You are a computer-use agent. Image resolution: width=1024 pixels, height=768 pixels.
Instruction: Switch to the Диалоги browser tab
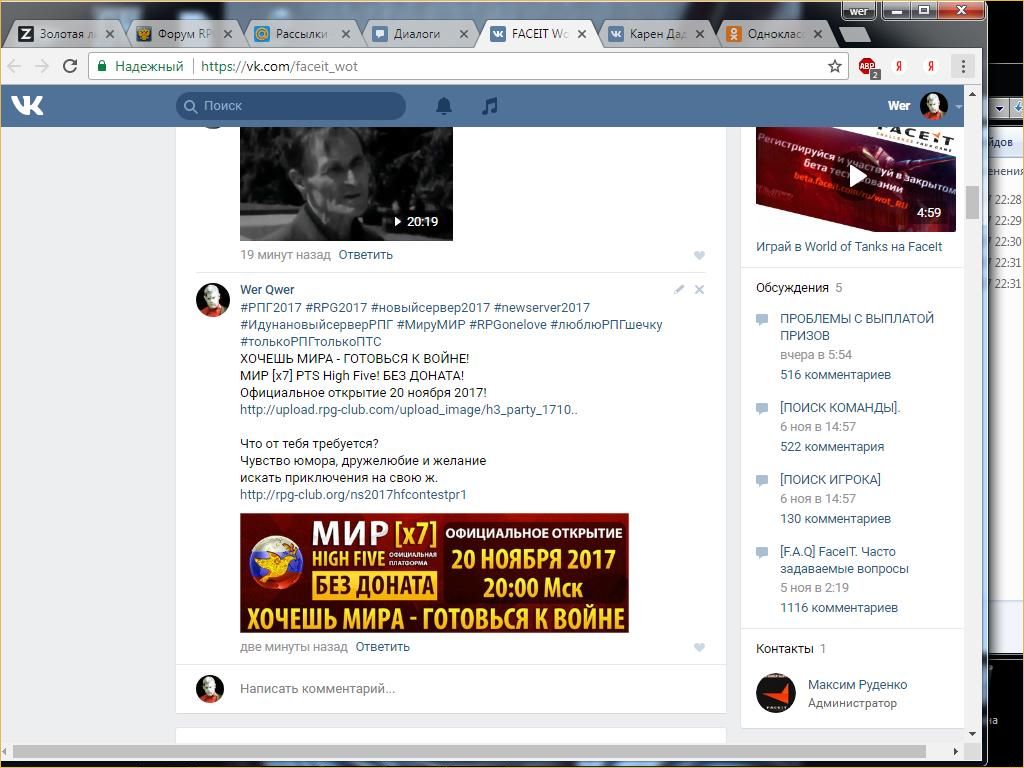tap(418, 33)
